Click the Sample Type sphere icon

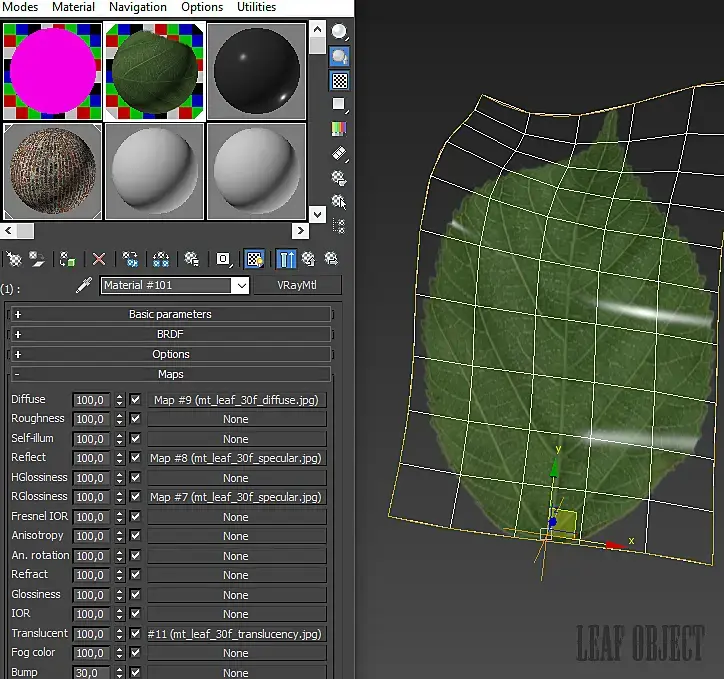(x=340, y=33)
